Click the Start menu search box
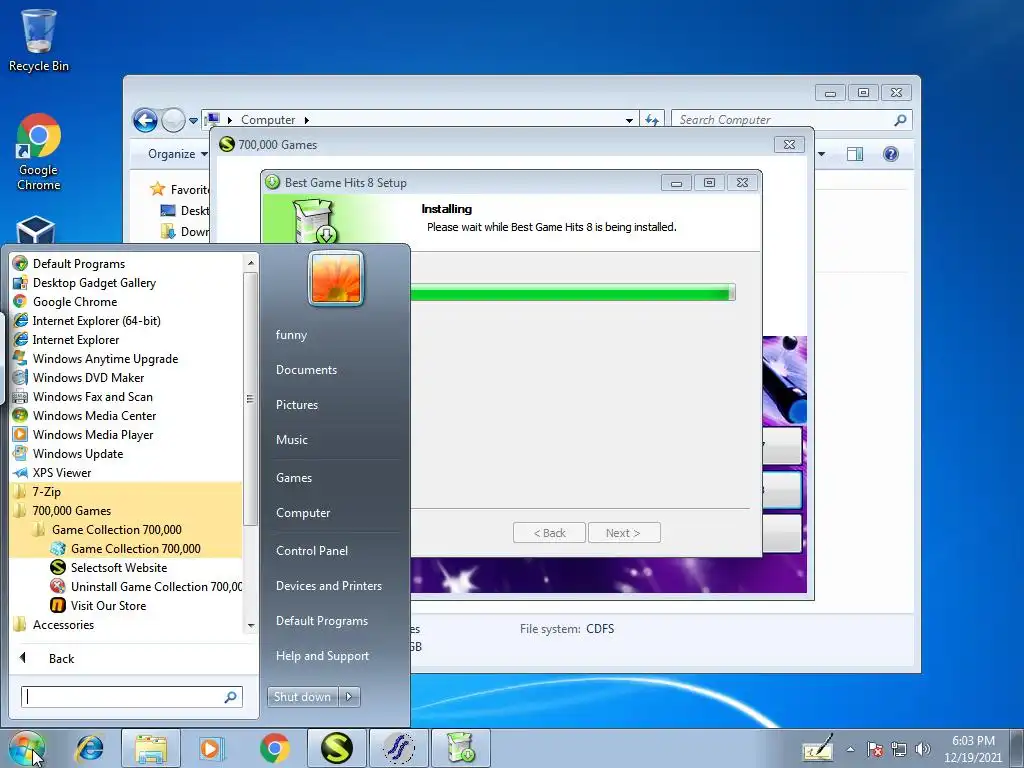 (132, 697)
